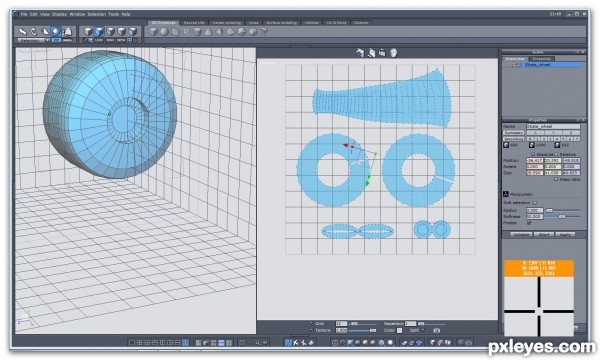This screenshot has width=600, height=360.
Task: Activate the highlighted universal manipulator tool
Action: click(56, 31)
